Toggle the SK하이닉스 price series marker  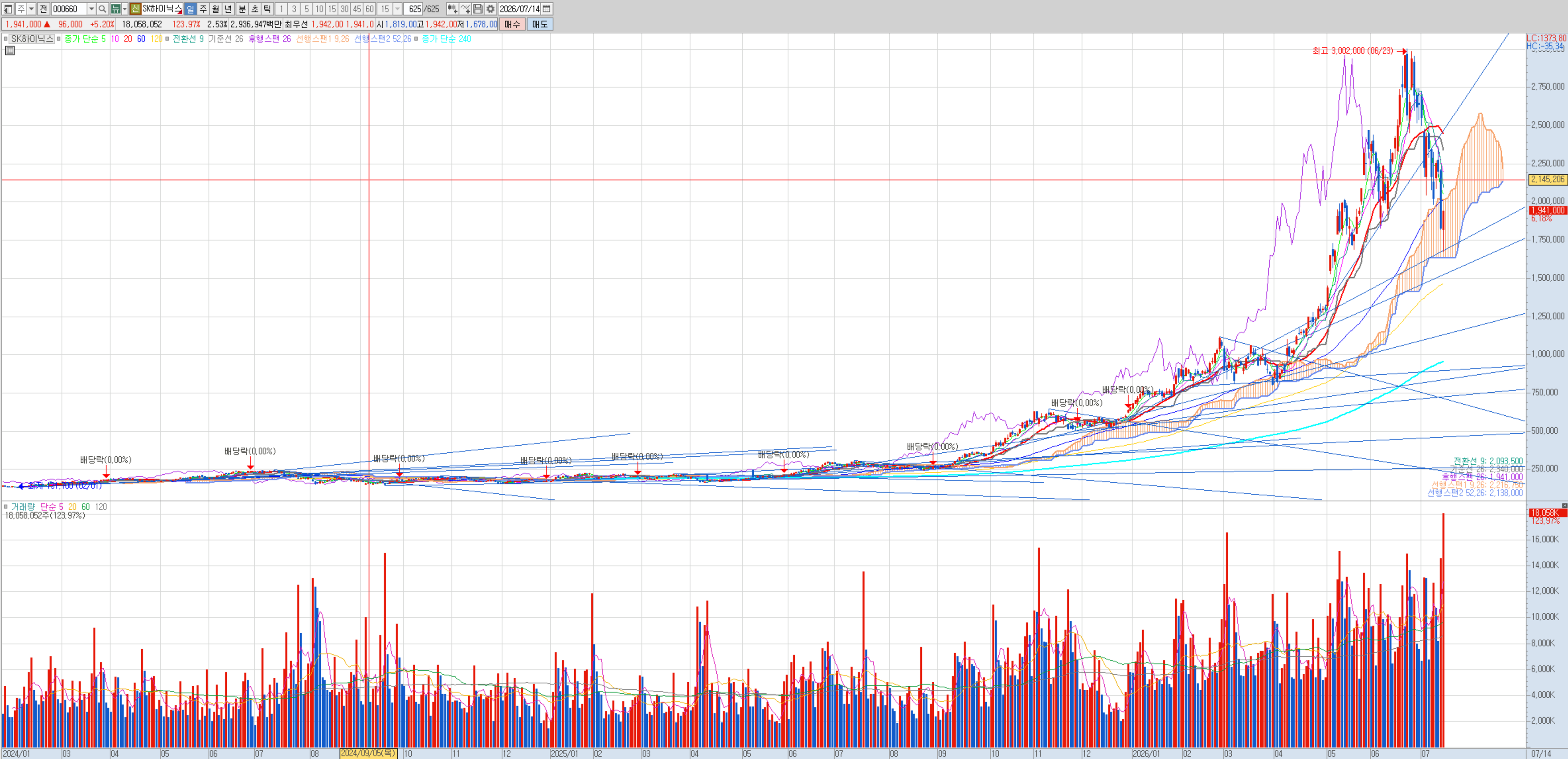tap(5, 39)
